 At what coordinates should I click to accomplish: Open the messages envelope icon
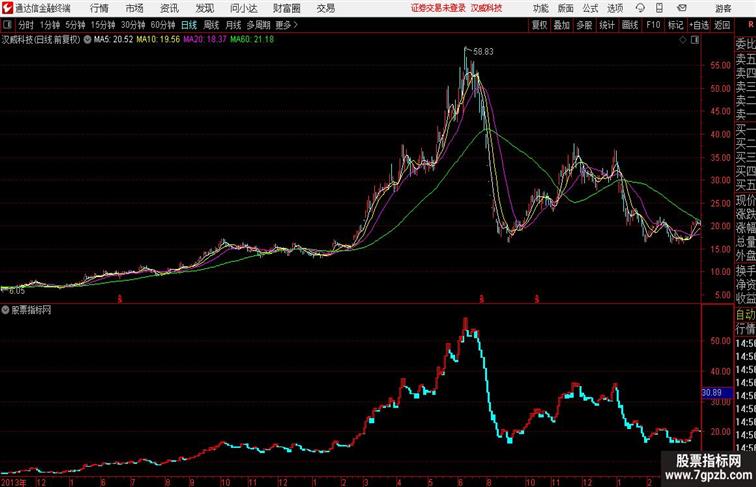(x=682, y=8)
